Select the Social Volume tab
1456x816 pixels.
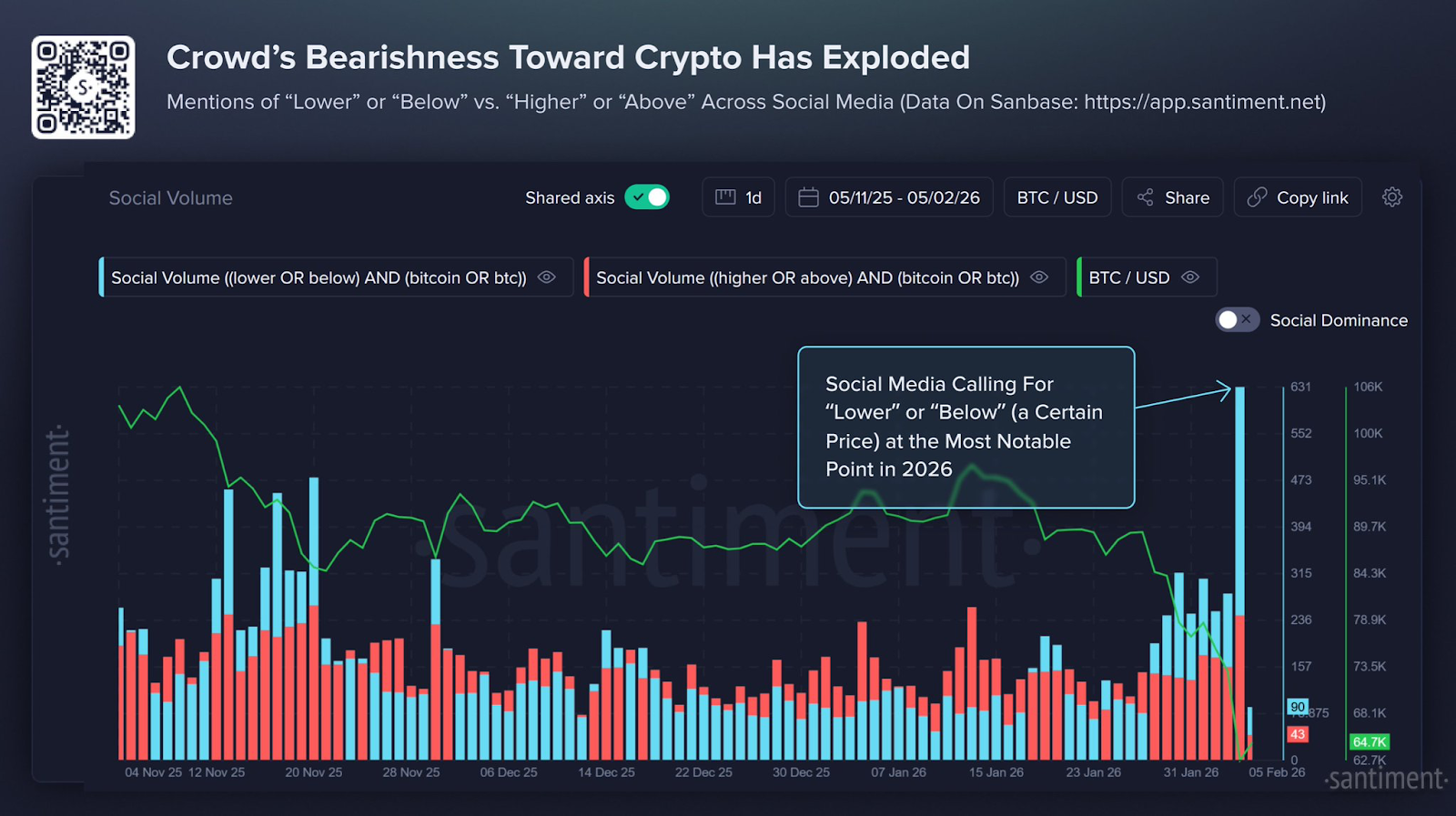pyautogui.click(x=169, y=197)
